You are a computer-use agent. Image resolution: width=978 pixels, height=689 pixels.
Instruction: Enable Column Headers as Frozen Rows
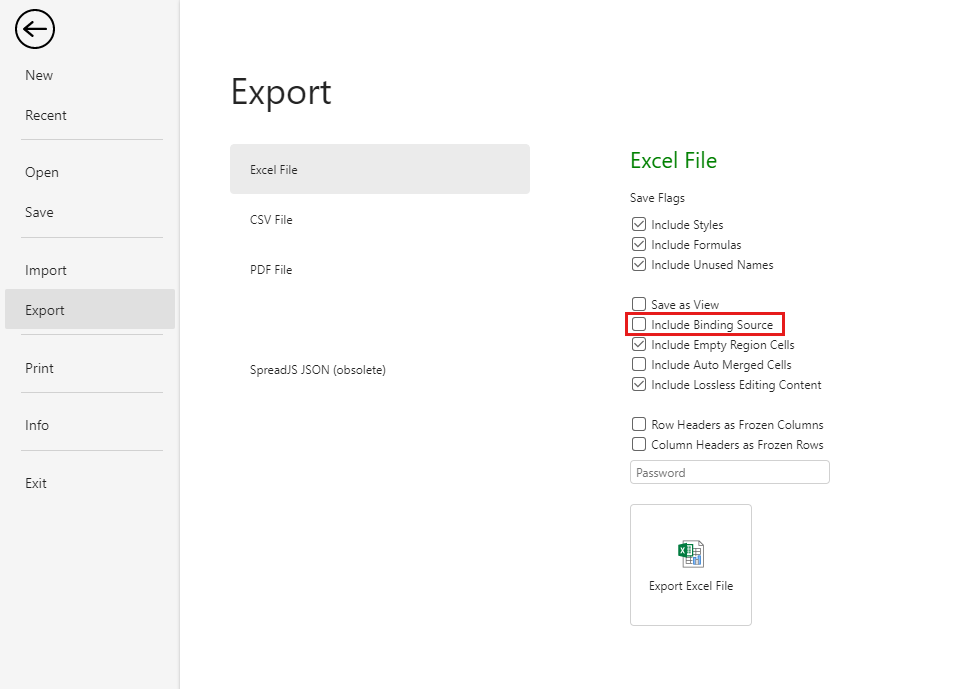click(x=639, y=444)
